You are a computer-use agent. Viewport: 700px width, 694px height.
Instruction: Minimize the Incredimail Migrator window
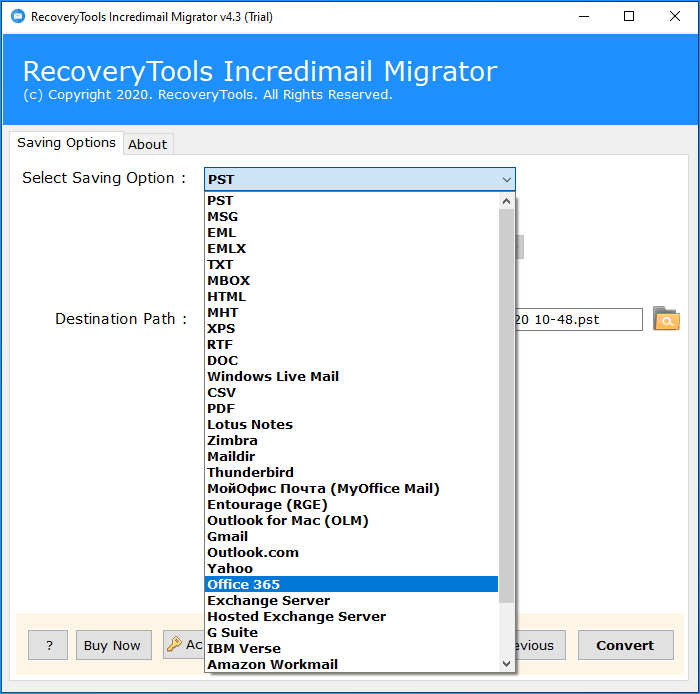coord(584,17)
